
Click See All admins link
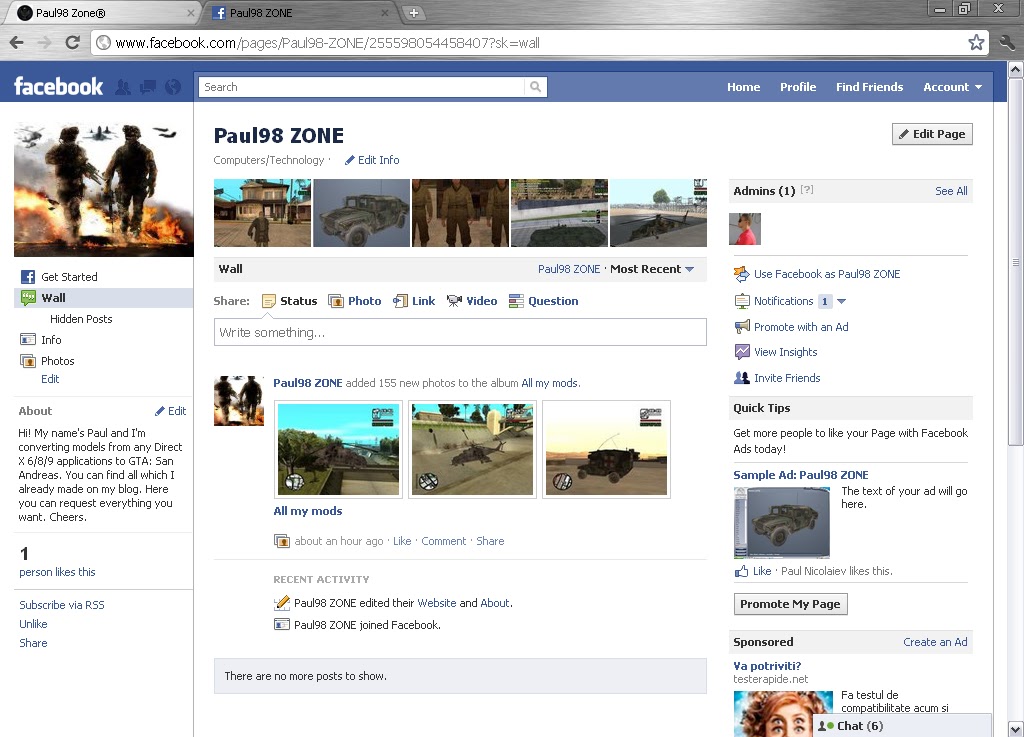[951, 191]
